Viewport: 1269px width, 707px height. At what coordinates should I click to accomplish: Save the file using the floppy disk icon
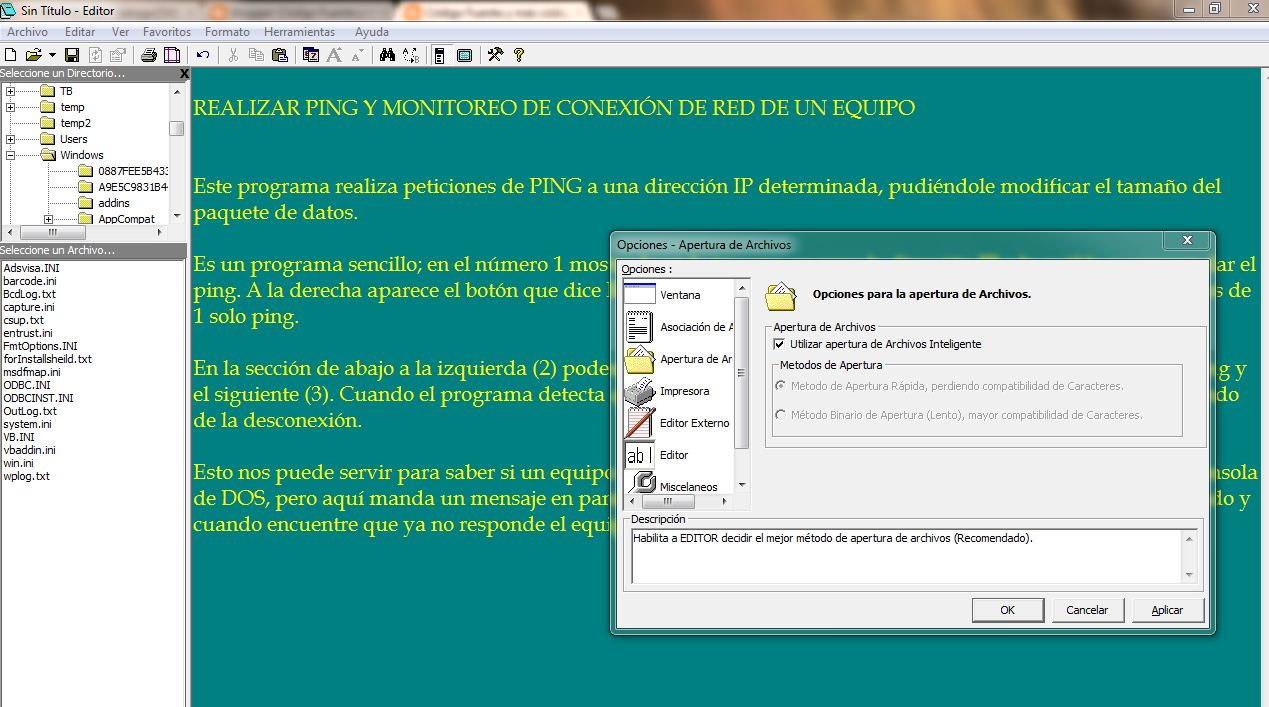[72, 54]
